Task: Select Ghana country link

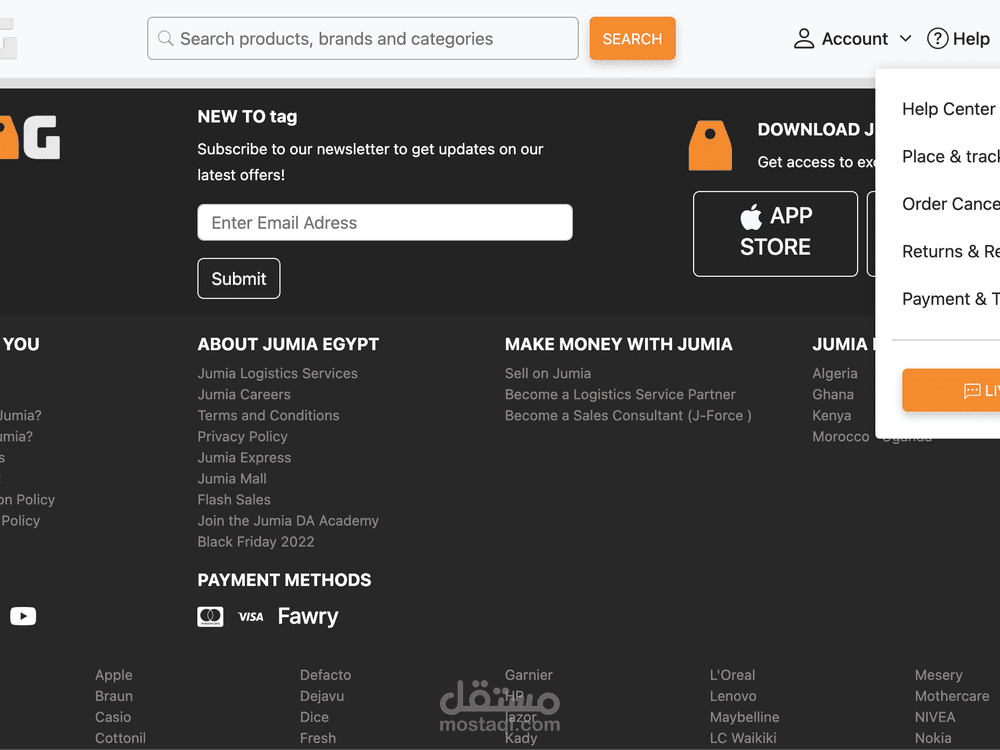Action: click(x=833, y=394)
